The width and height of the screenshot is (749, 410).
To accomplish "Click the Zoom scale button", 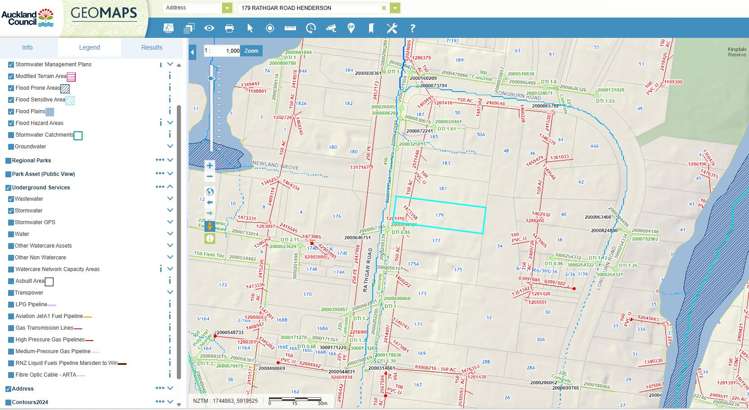I will tap(251, 51).
